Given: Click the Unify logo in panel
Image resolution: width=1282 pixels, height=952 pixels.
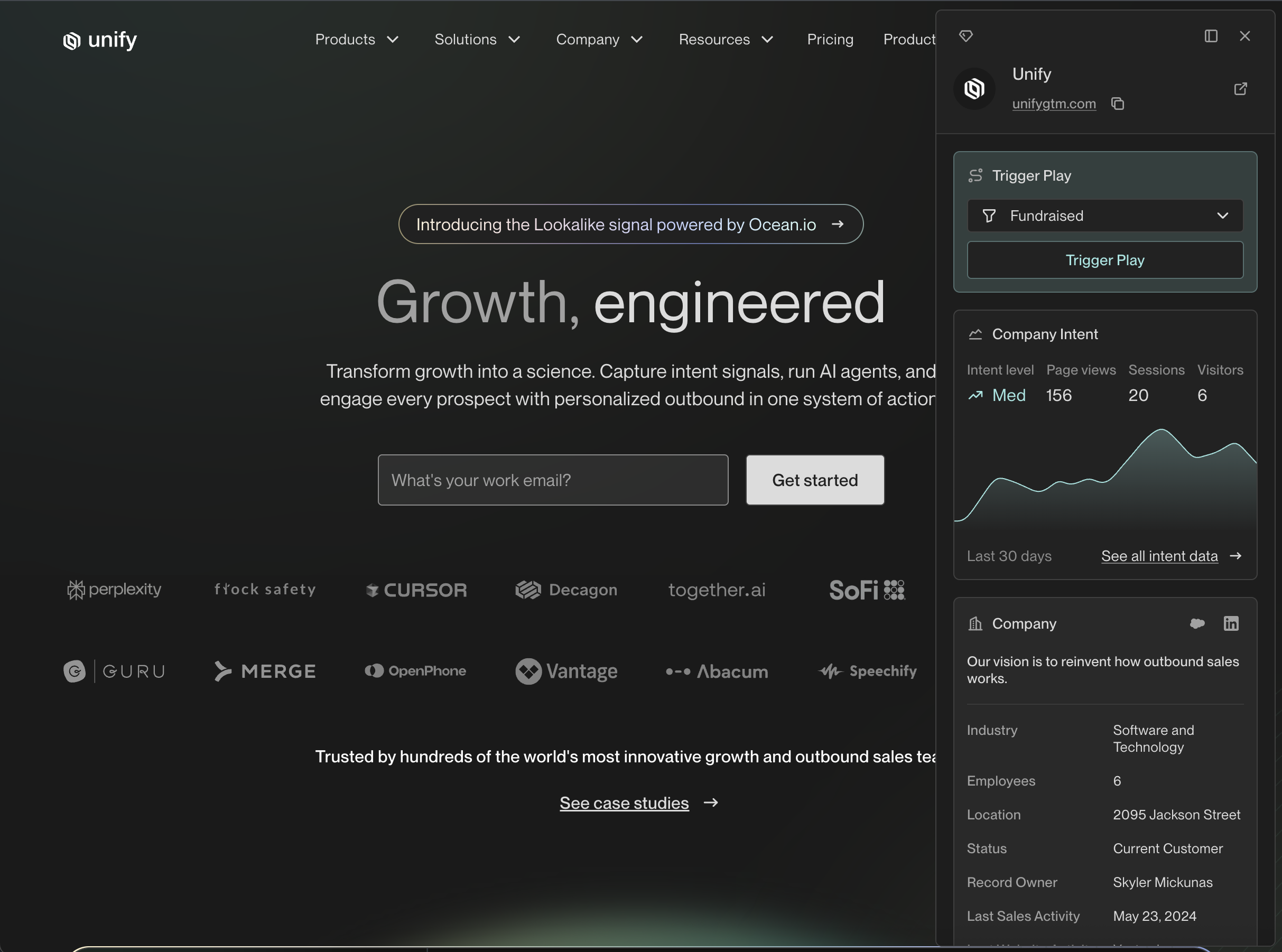Looking at the screenshot, I should click(974, 89).
